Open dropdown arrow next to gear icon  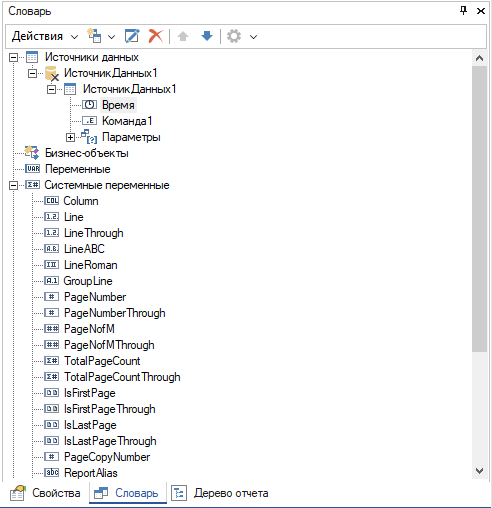[254, 37]
